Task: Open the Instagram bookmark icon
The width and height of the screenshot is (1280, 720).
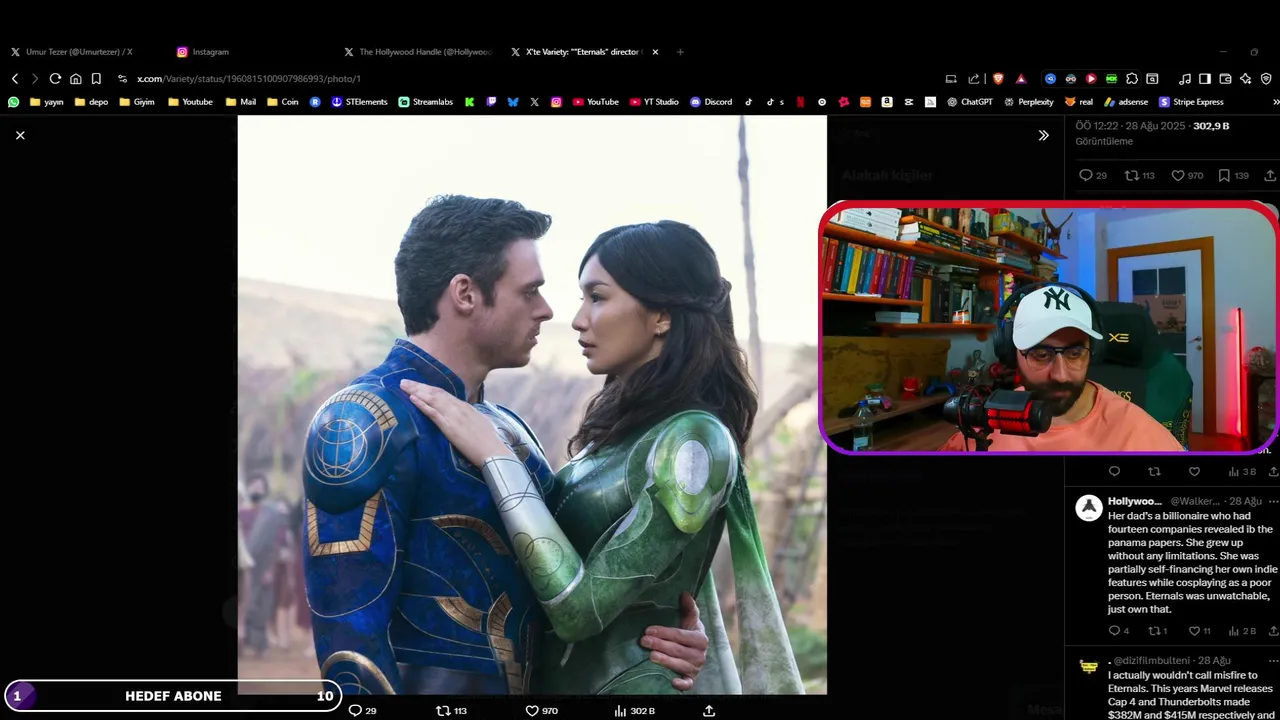Action: [556, 102]
